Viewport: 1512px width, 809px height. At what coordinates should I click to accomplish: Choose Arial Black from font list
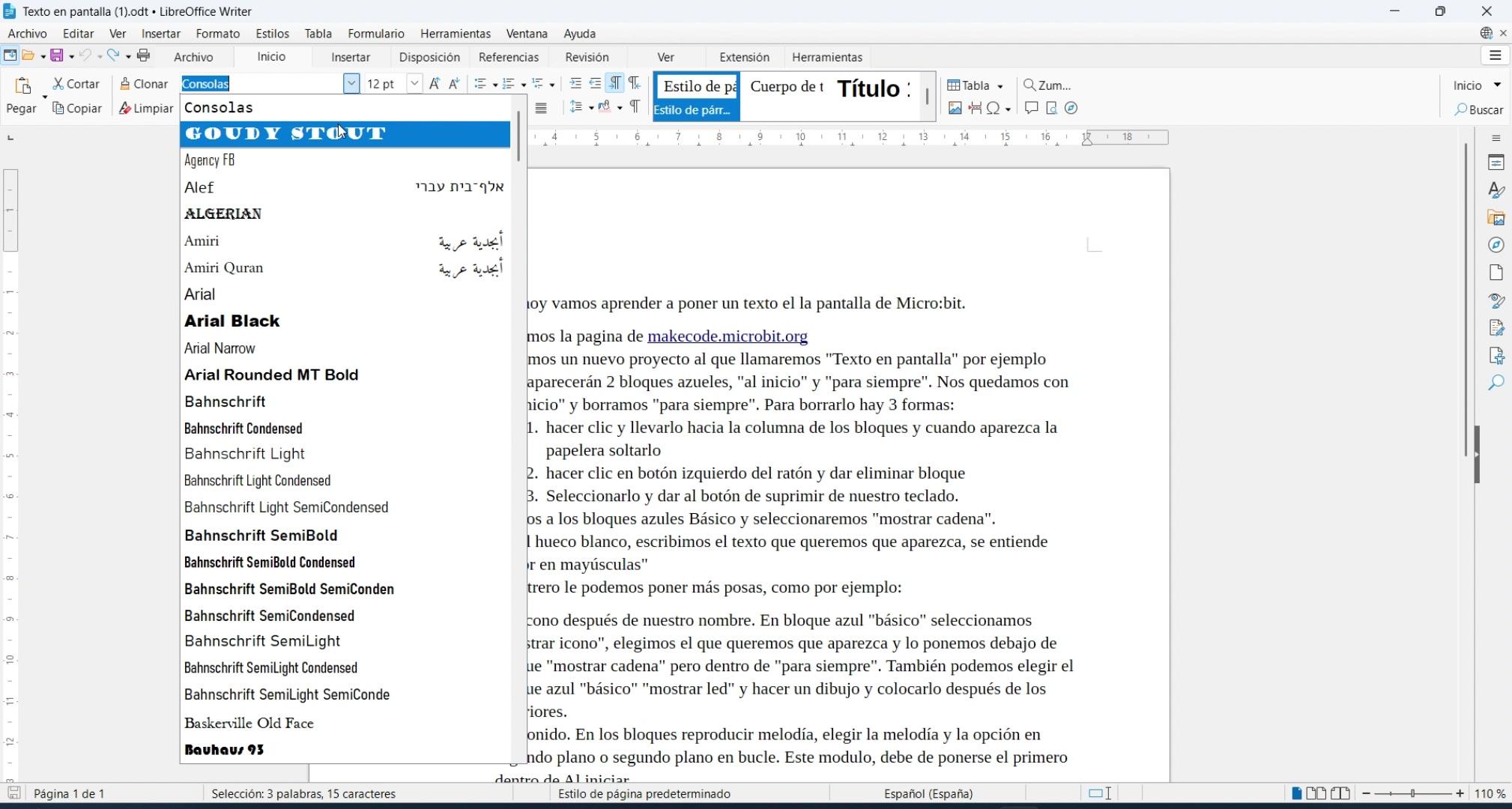[232, 321]
